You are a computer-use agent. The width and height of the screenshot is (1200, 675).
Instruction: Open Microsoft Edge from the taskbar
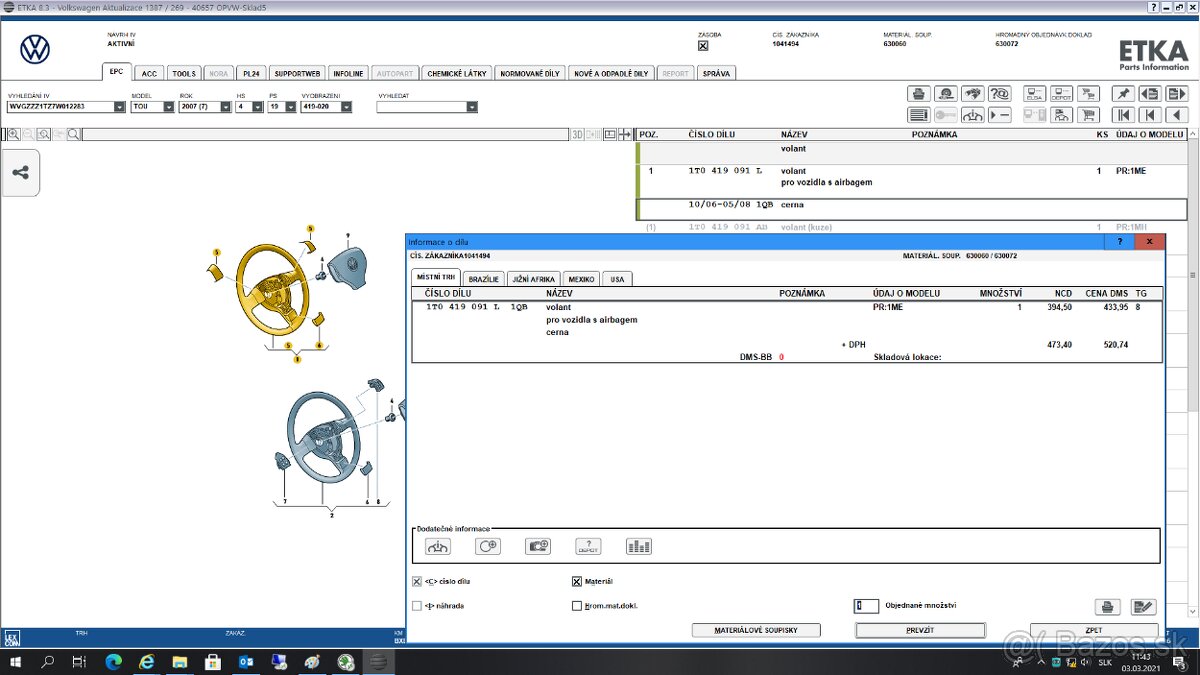coord(113,662)
